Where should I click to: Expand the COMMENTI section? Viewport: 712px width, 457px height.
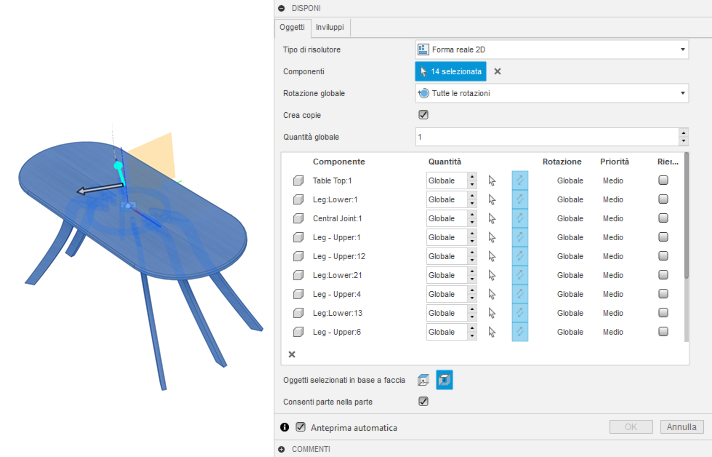(x=282, y=449)
